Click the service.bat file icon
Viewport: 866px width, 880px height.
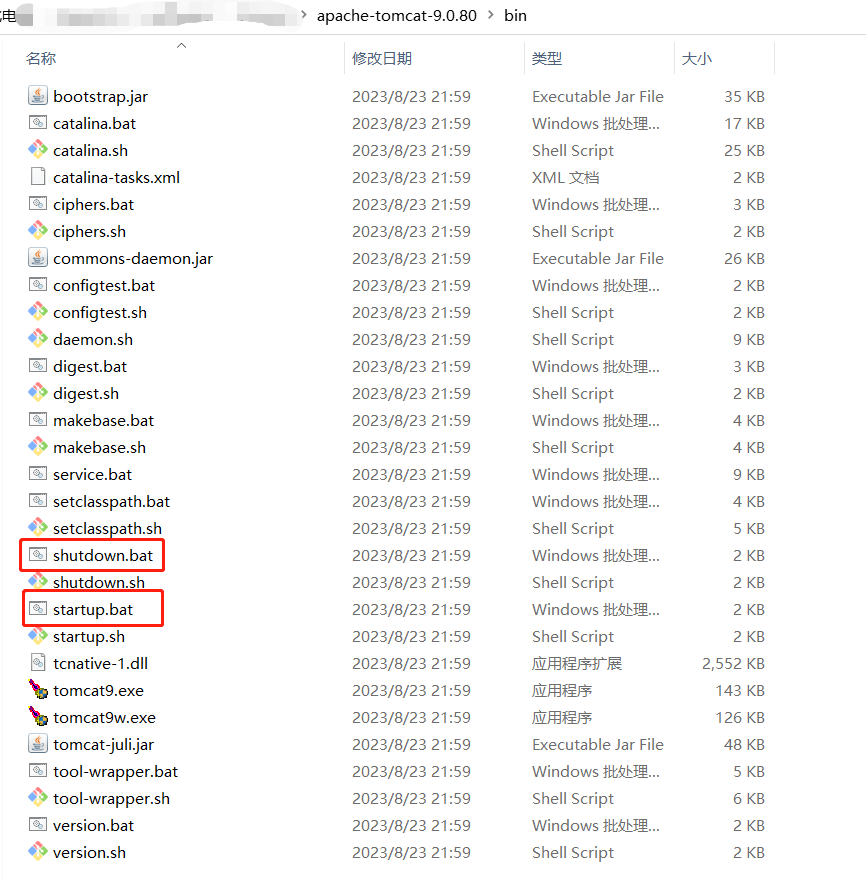pyautogui.click(x=38, y=474)
